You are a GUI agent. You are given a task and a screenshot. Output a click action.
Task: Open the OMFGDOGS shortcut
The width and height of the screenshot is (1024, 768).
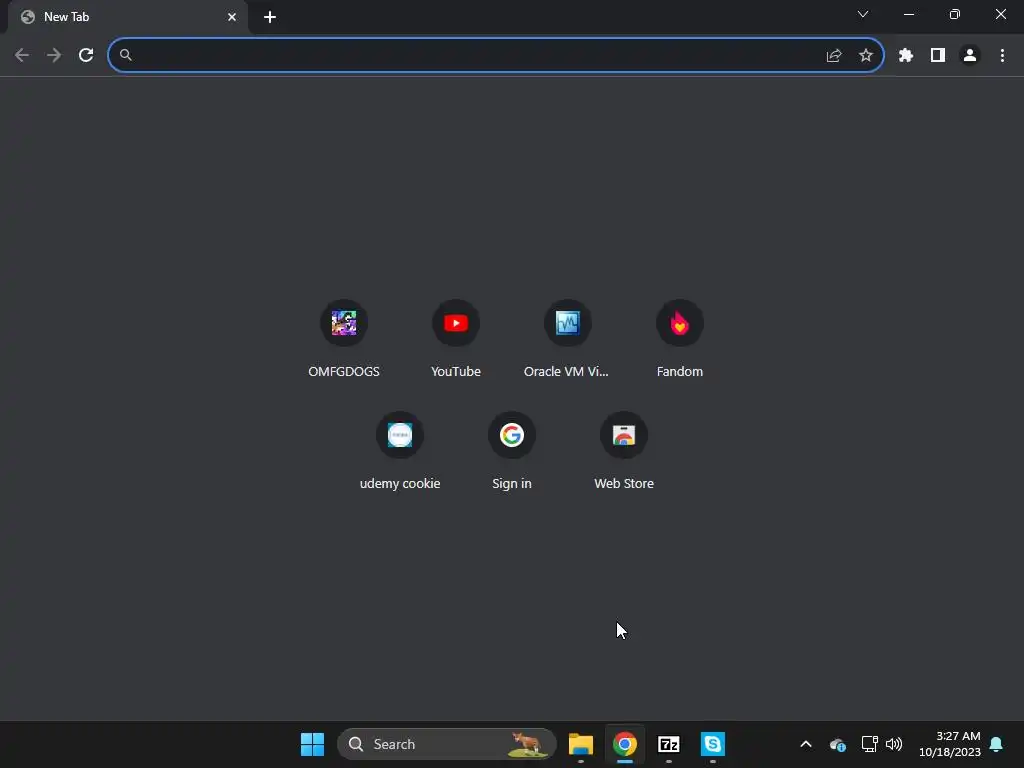pyautogui.click(x=344, y=340)
